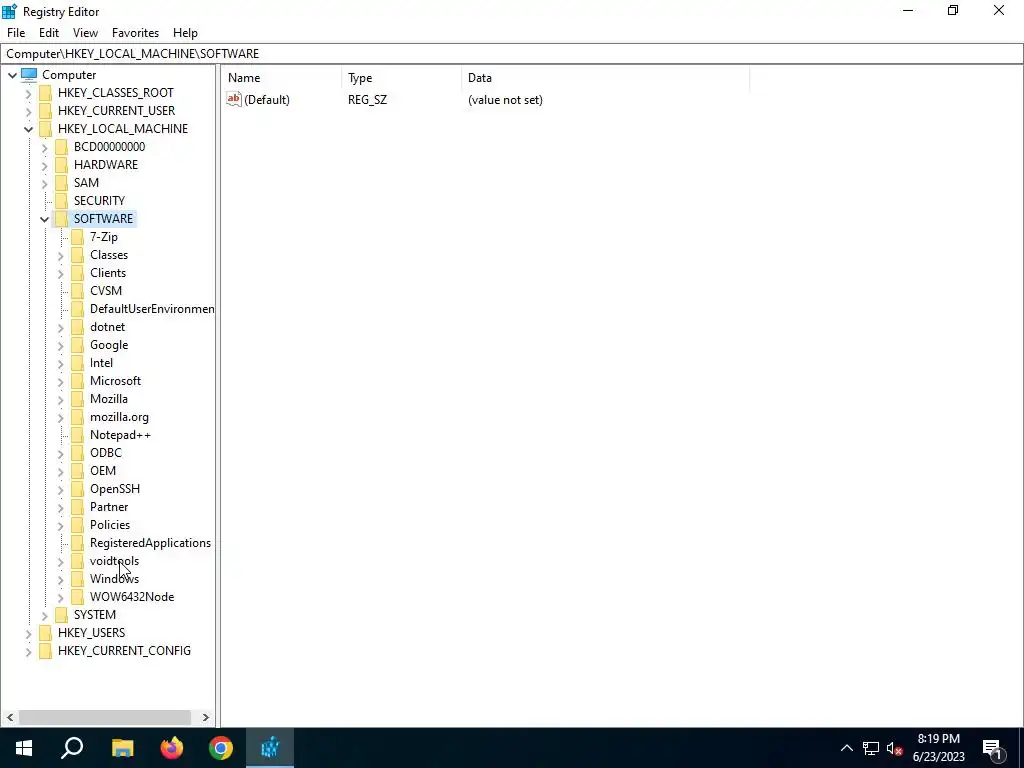Click the Policies folder icon
This screenshot has height=768, width=1024.
(x=78, y=525)
